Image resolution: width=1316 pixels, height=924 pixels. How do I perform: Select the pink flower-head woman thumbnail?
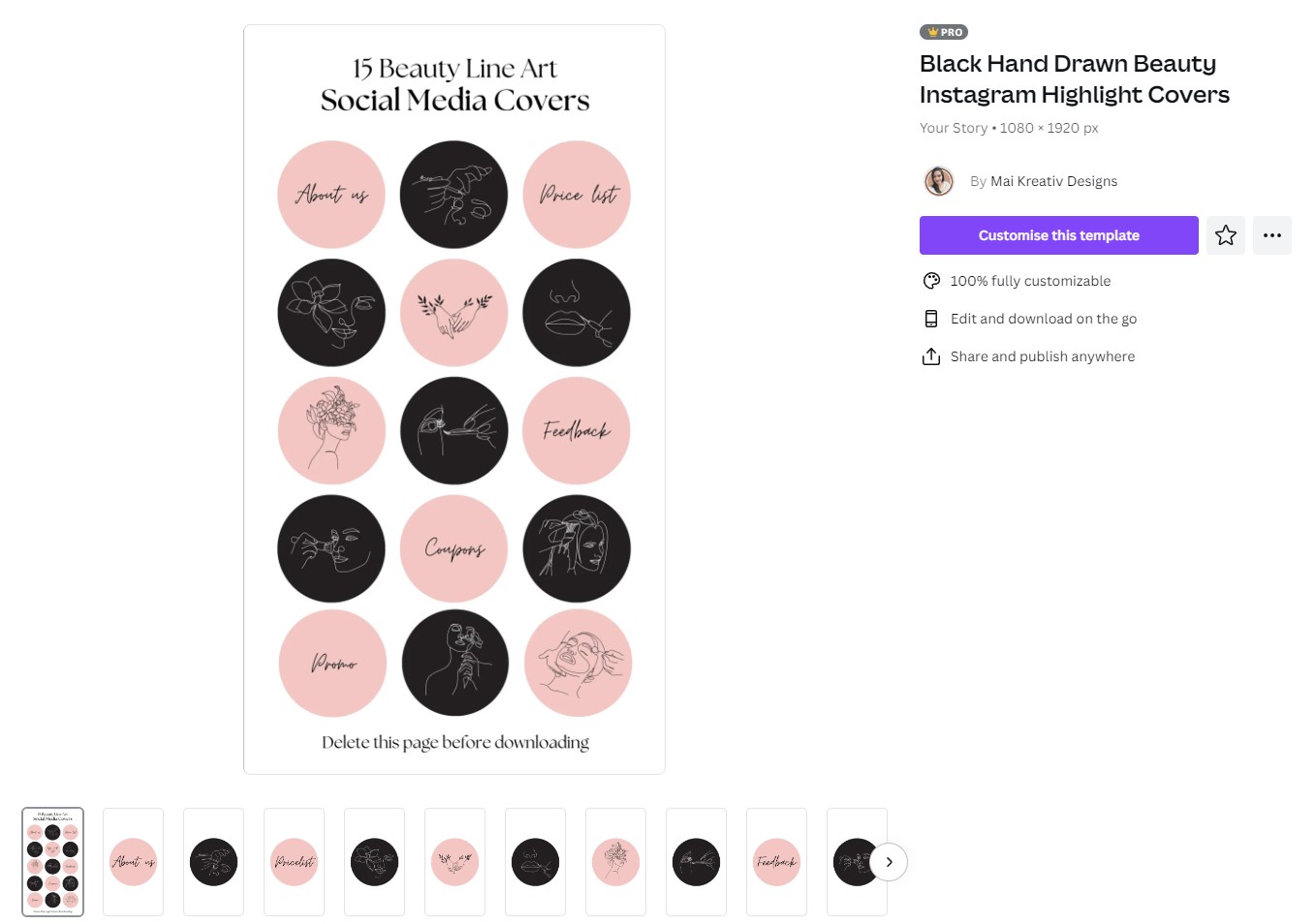pos(616,862)
